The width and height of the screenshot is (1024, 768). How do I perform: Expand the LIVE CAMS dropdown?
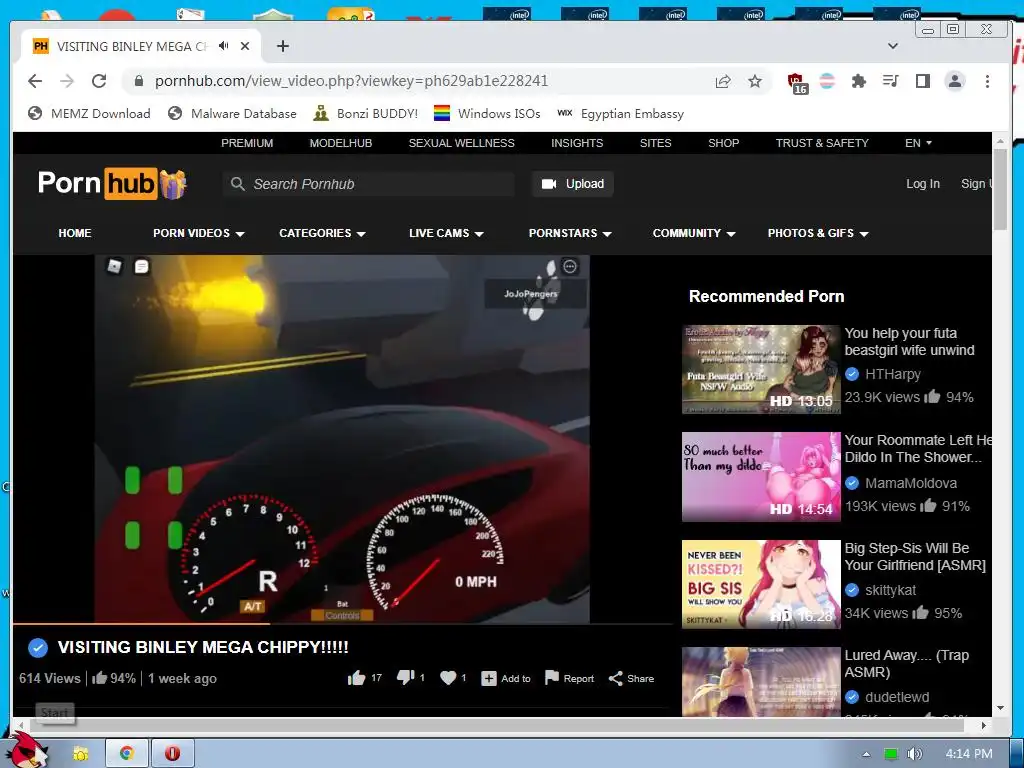point(446,233)
